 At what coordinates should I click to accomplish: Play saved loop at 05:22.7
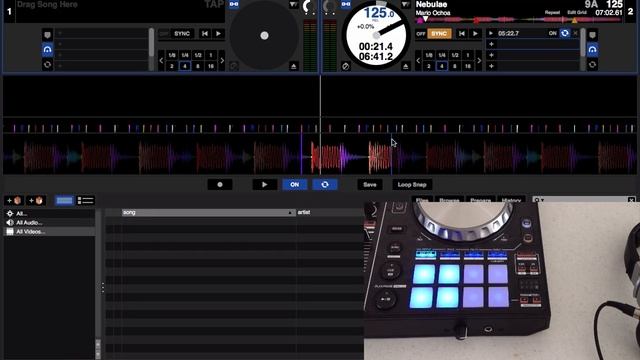[491, 33]
